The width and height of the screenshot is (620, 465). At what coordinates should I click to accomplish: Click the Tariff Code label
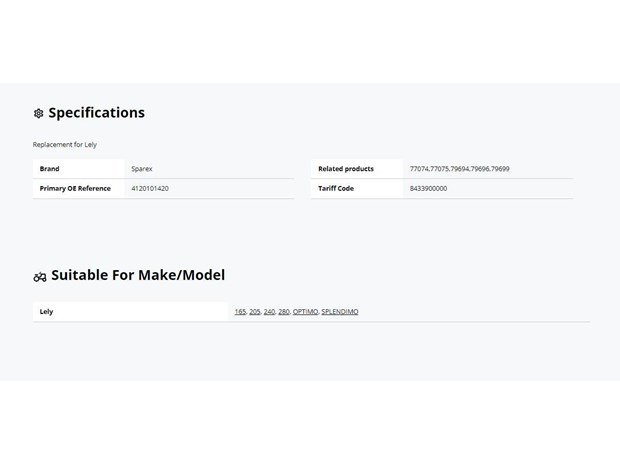[336, 189]
